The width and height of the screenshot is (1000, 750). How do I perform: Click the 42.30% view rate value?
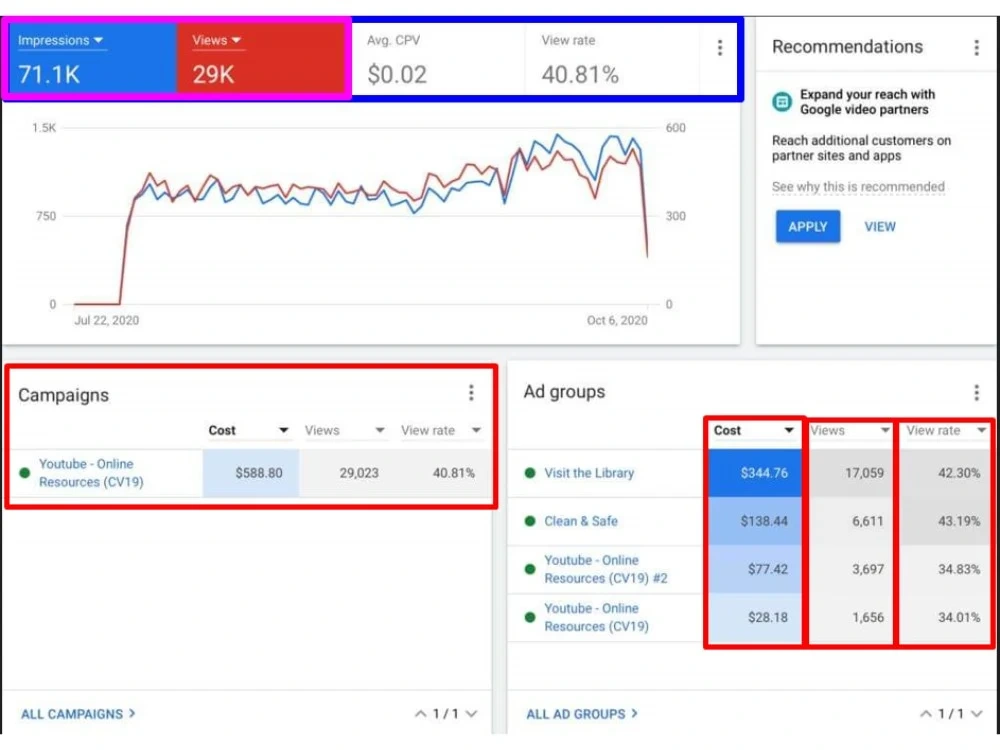[x=959, y=473]
